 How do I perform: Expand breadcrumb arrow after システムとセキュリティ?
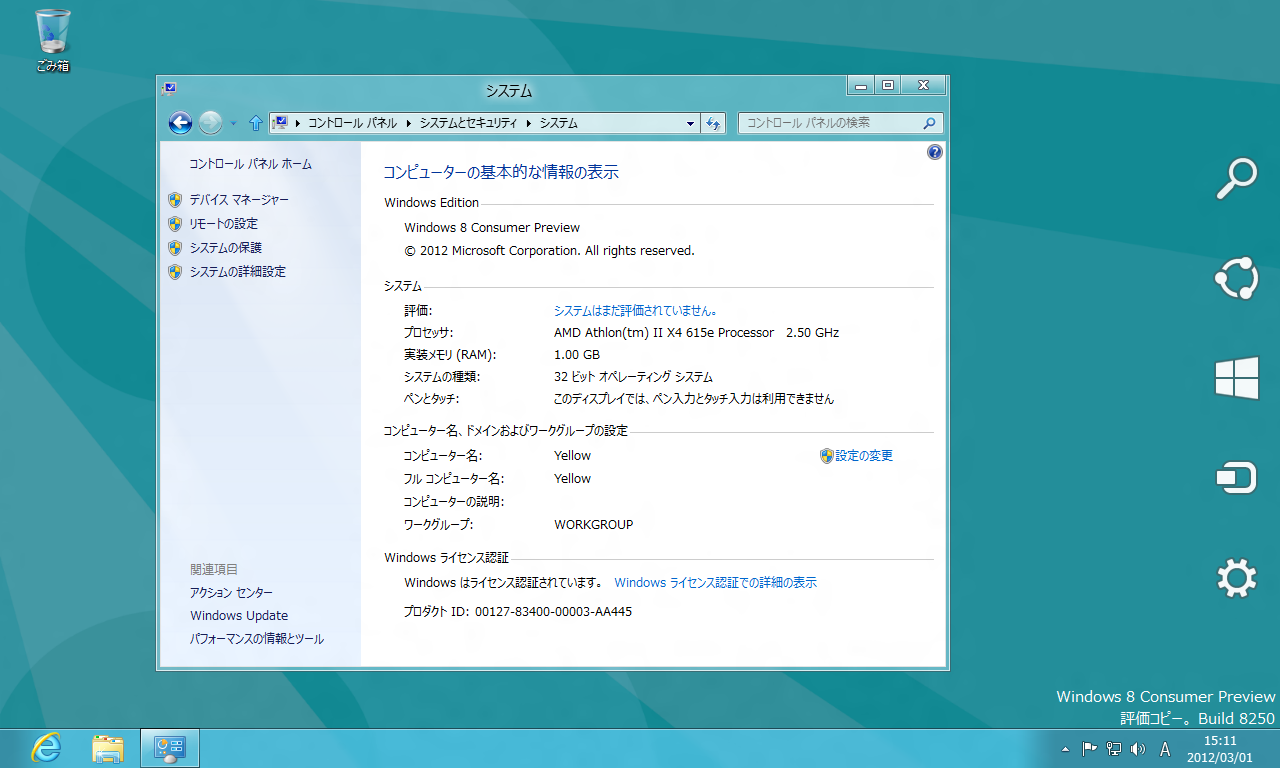click(x=528, y=123)
